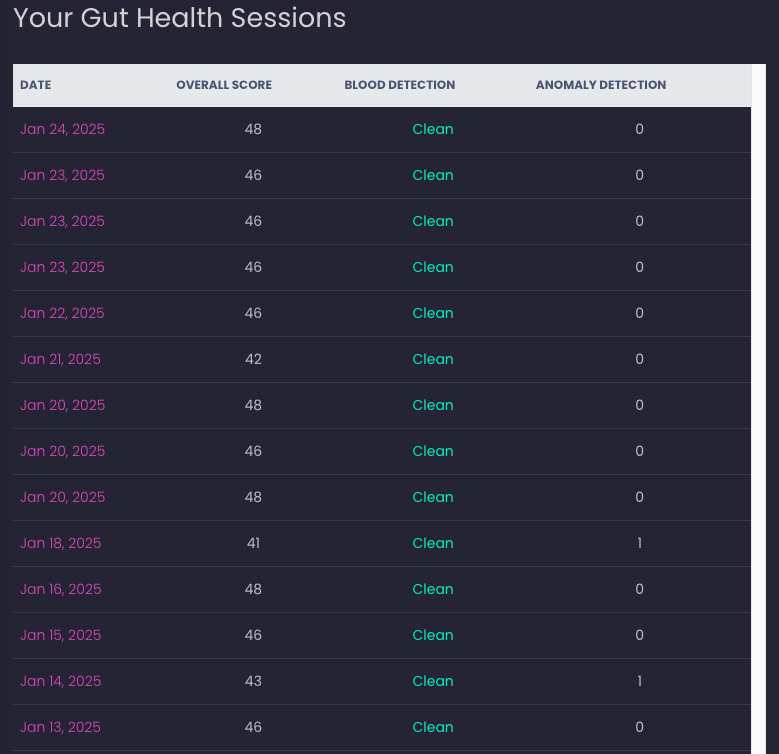The height and width of the screenshot is (754, 779).
Task: Click overall score 43 for Jan 14
Action: 253,681
